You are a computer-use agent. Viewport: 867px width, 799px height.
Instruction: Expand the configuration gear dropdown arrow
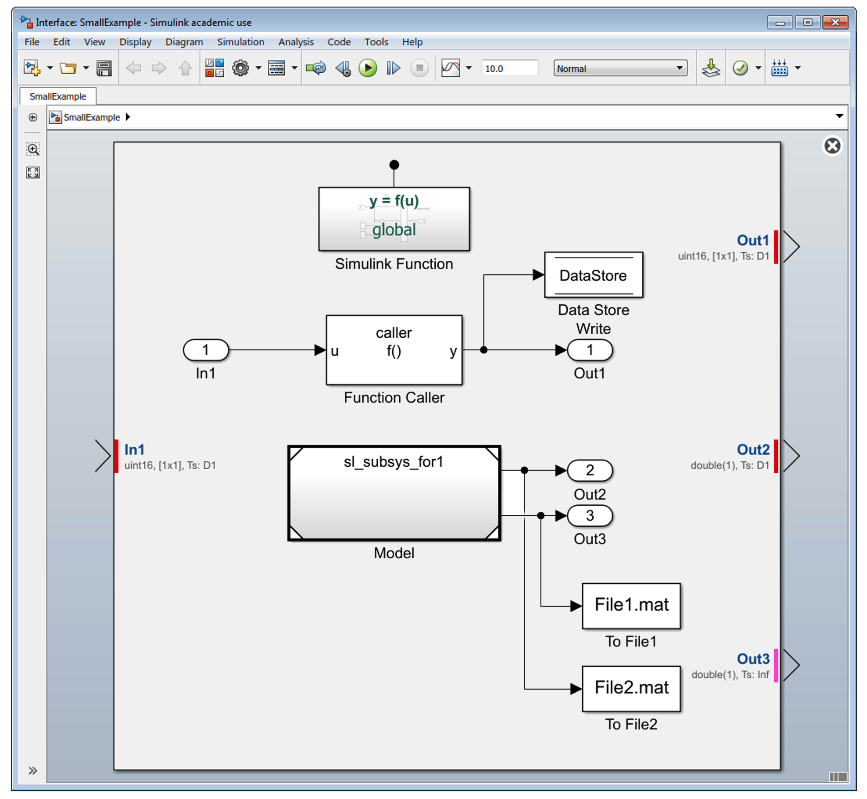[x=258, y=68]
